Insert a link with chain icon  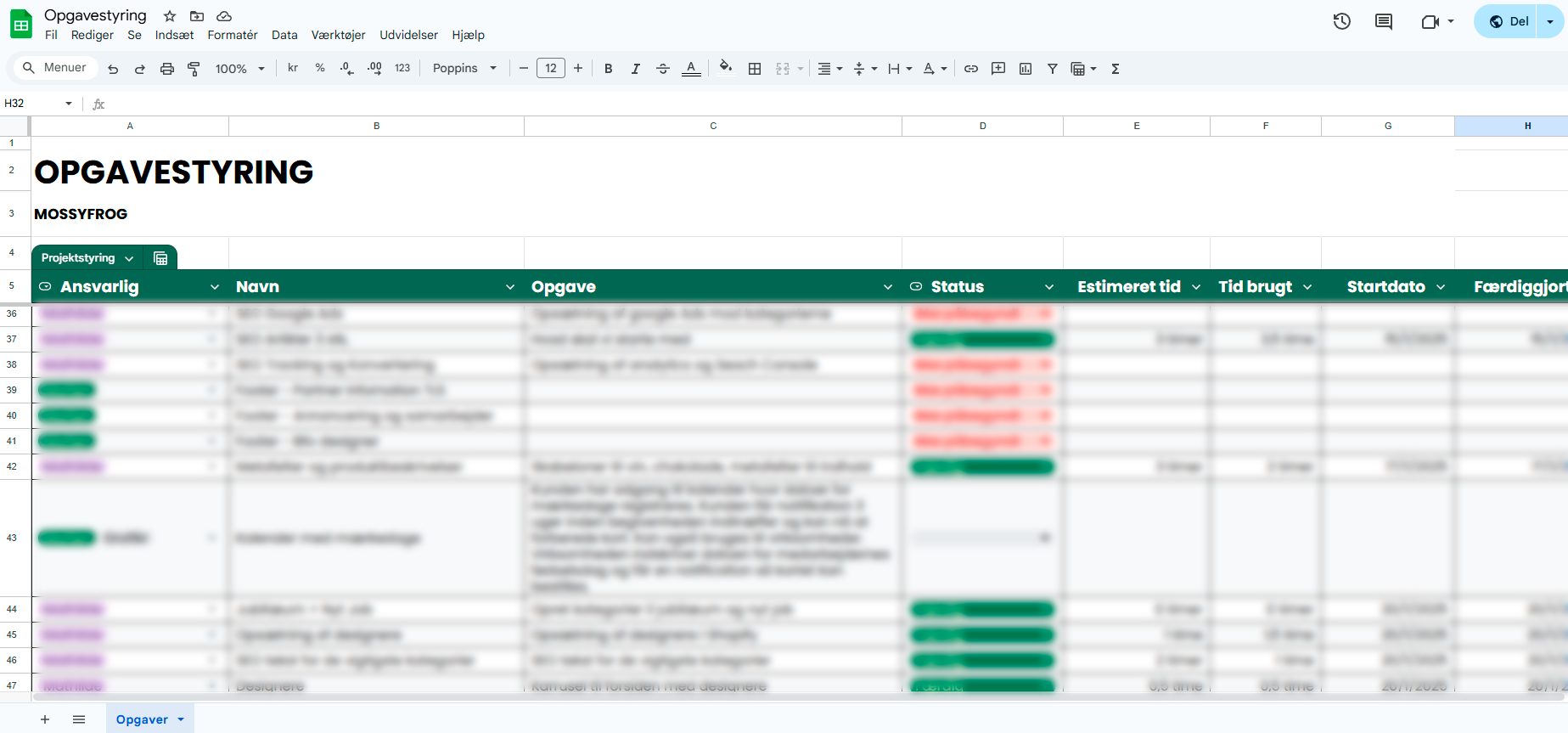(x=971, y=69)
